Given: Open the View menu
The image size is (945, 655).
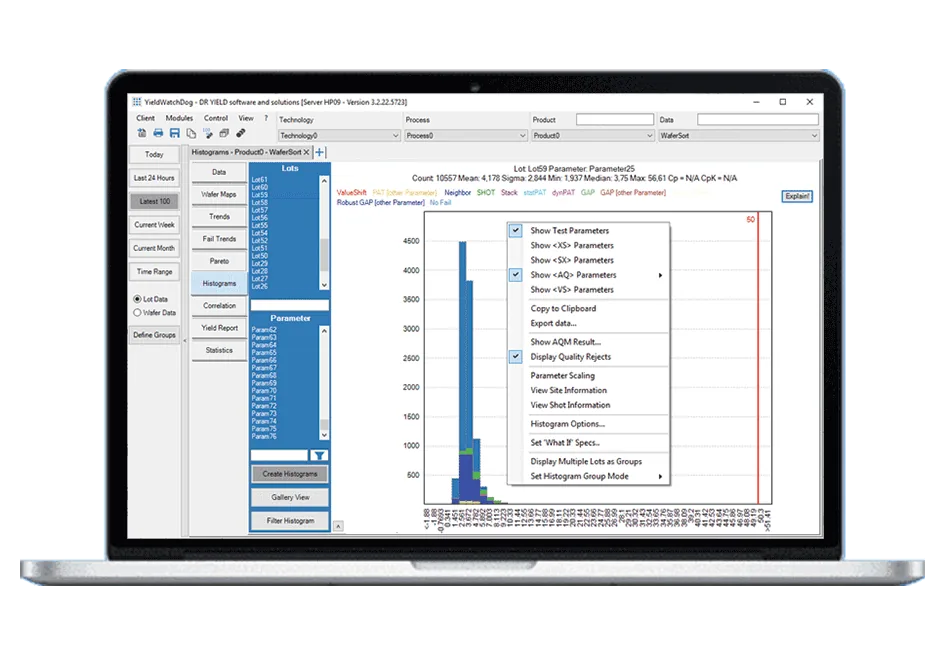Looking at the screenshot, I should coord(246,118).
